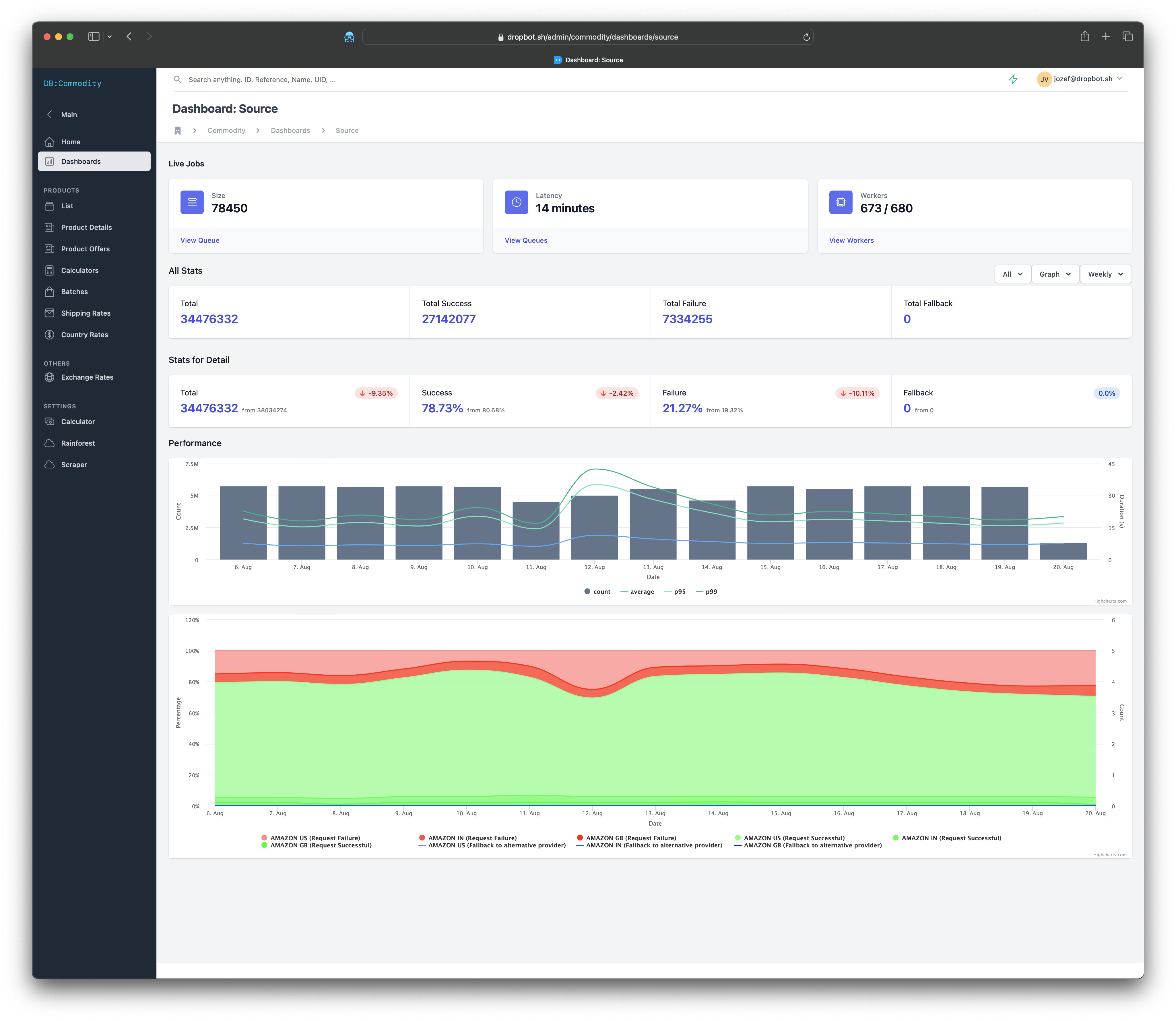Switch to the Dashboard: Source browser tab
This screenshot has width=1176, height=1021.
[x=588, y=60]
